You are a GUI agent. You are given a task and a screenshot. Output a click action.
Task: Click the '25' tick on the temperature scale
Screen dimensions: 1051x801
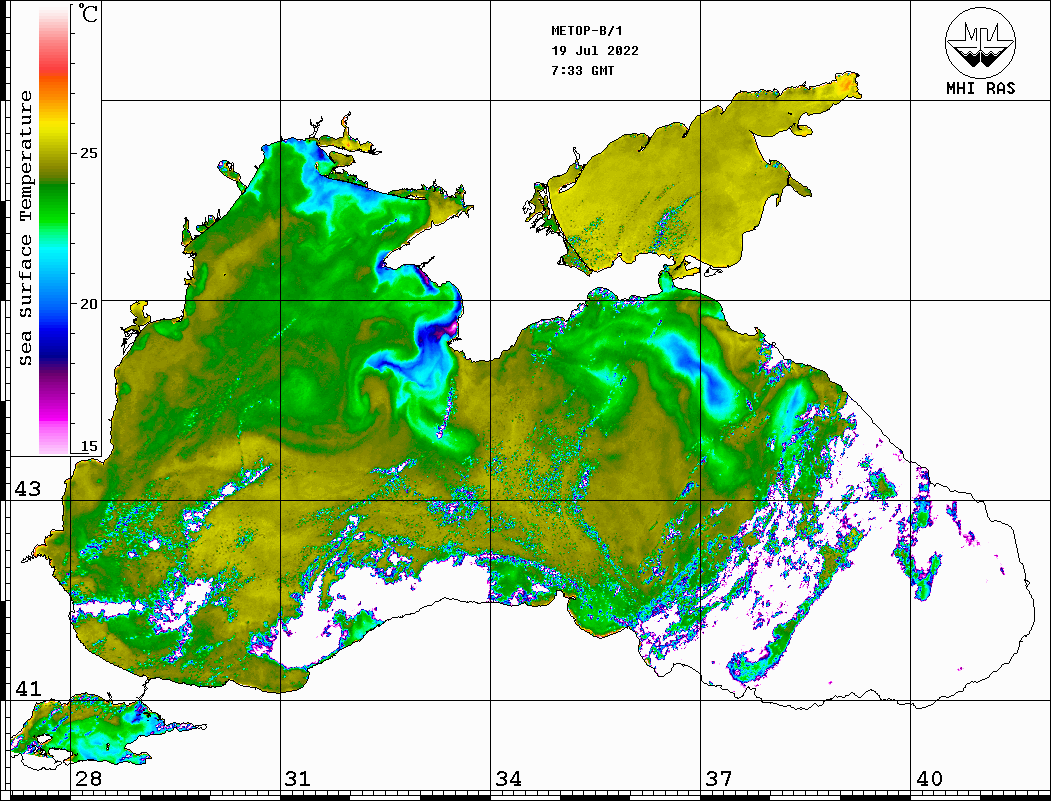click(x=88, y=153)
